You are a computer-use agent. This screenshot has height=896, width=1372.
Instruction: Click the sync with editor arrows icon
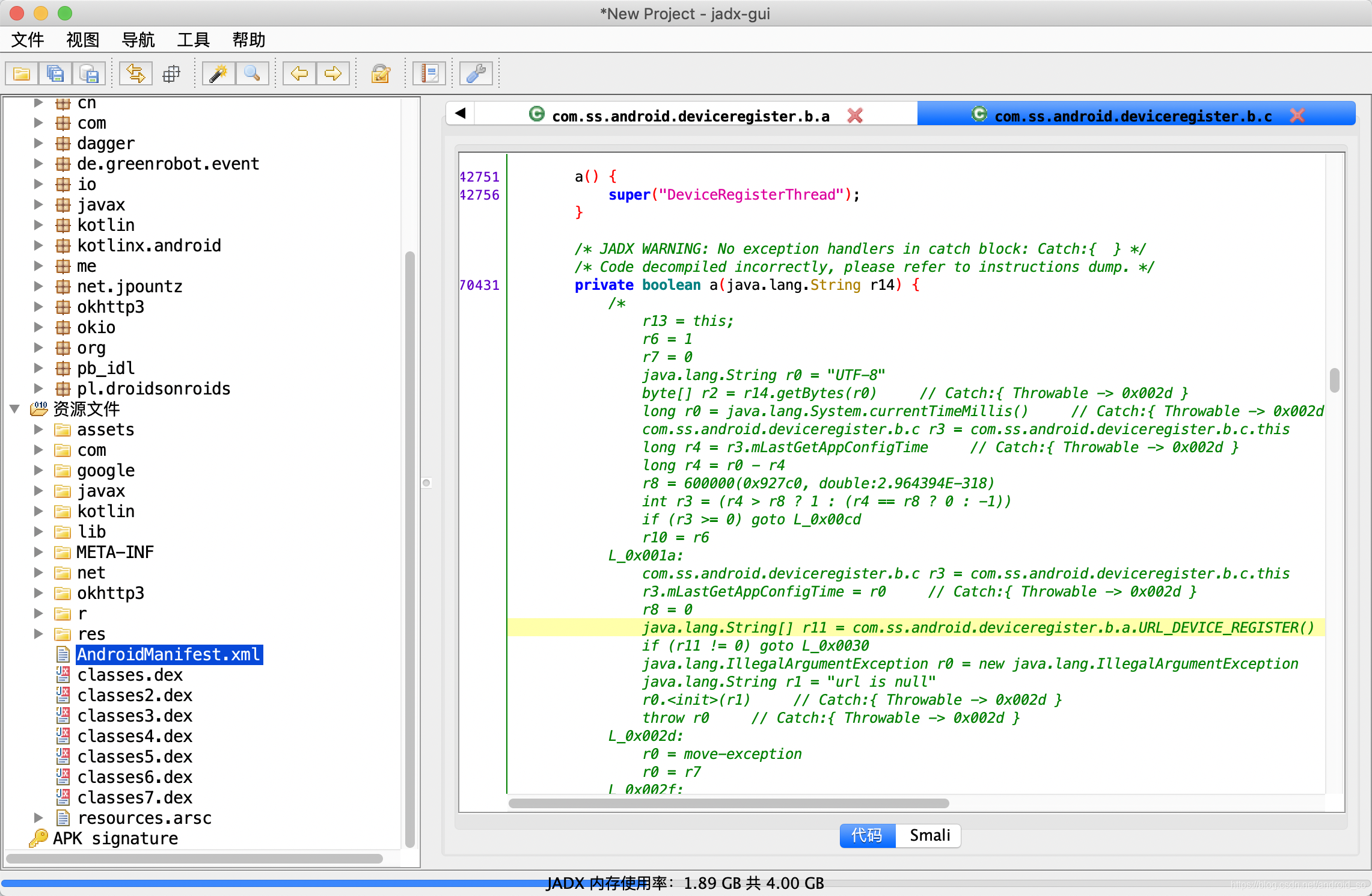[136, 73]
